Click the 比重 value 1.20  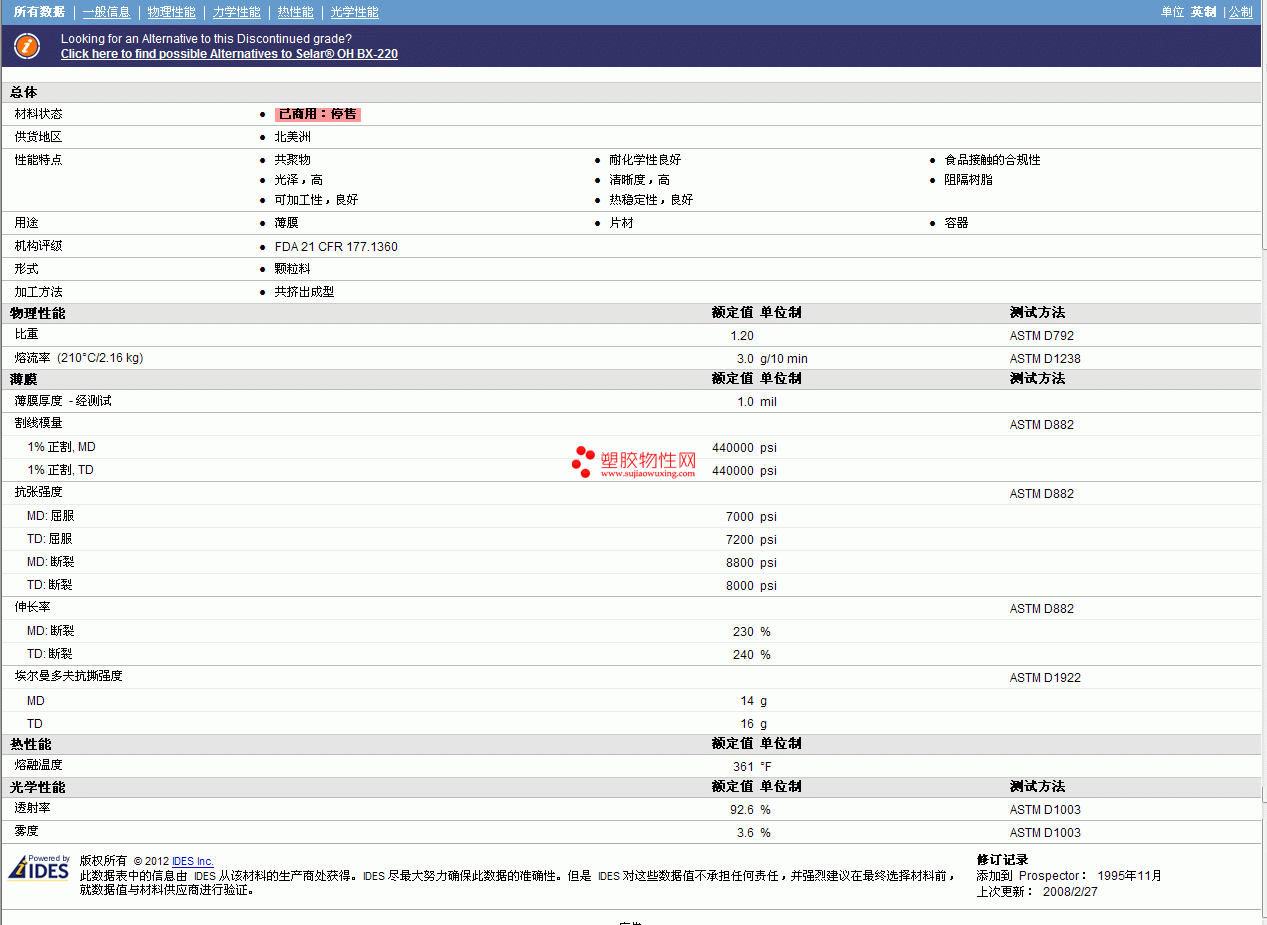coord(742,336)
